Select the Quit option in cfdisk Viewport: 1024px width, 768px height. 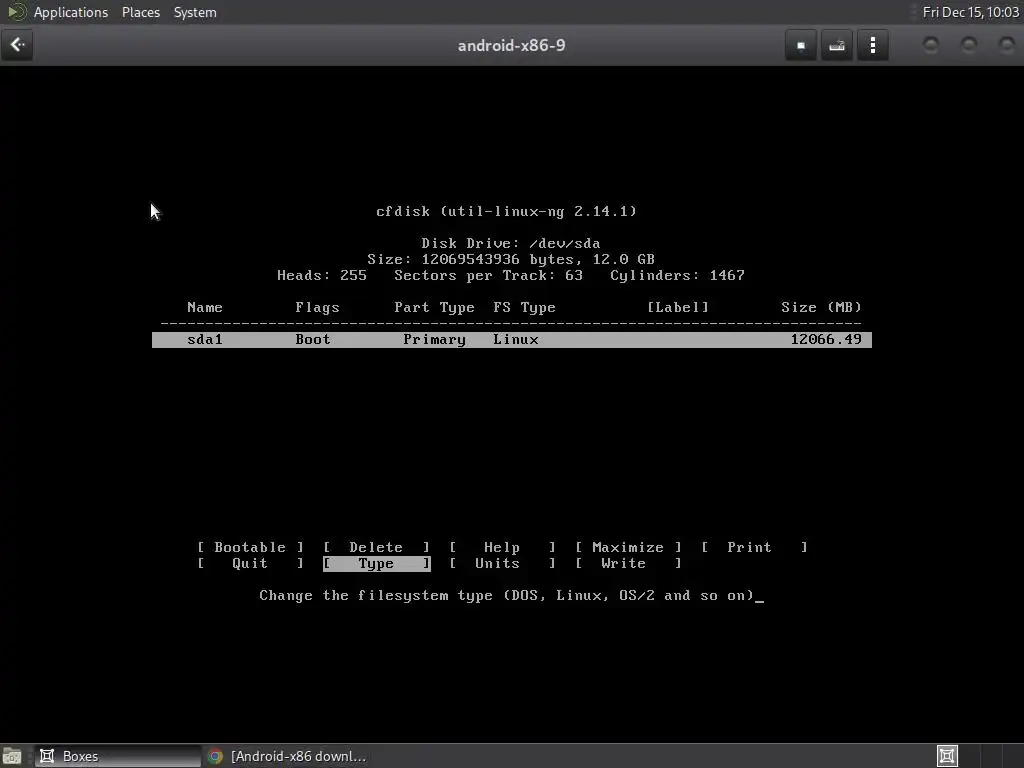coord(250,564)
